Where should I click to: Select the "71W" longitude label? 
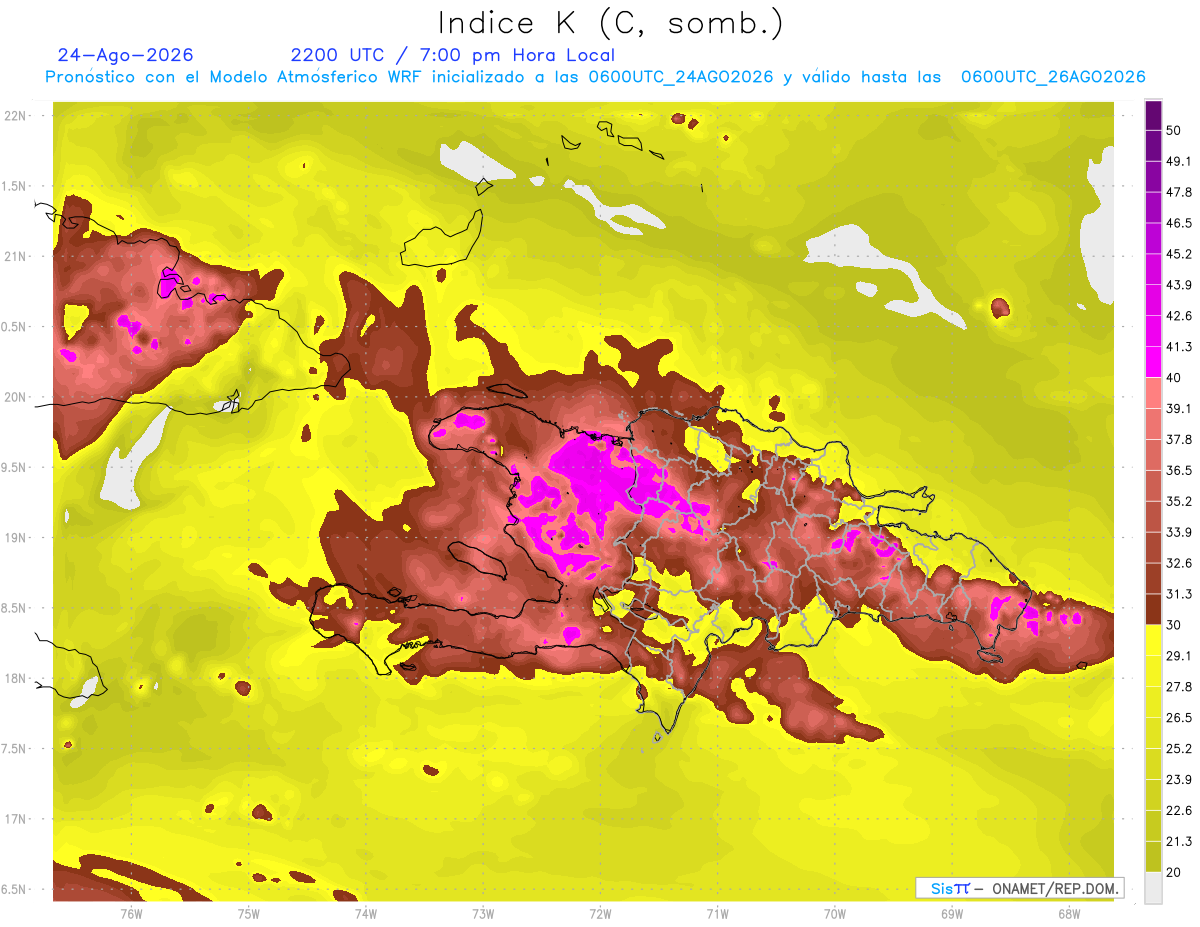tap(717, 913)
